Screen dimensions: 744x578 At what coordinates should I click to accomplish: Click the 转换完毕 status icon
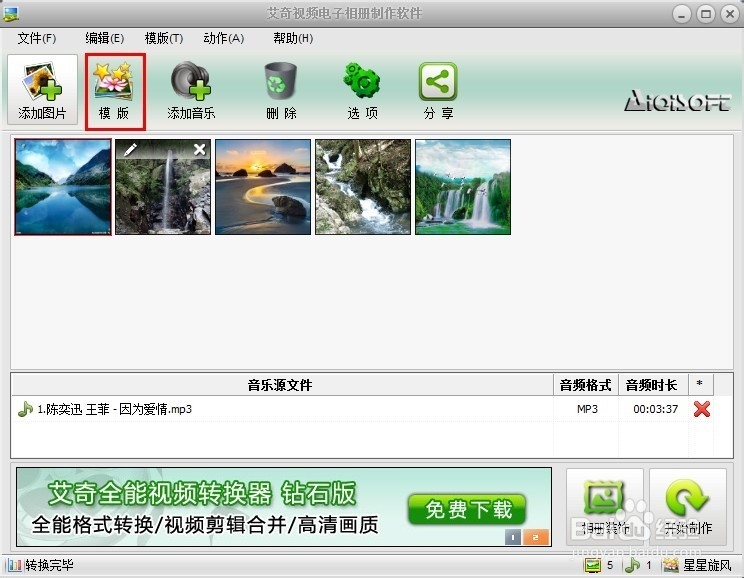pos(14,565)
